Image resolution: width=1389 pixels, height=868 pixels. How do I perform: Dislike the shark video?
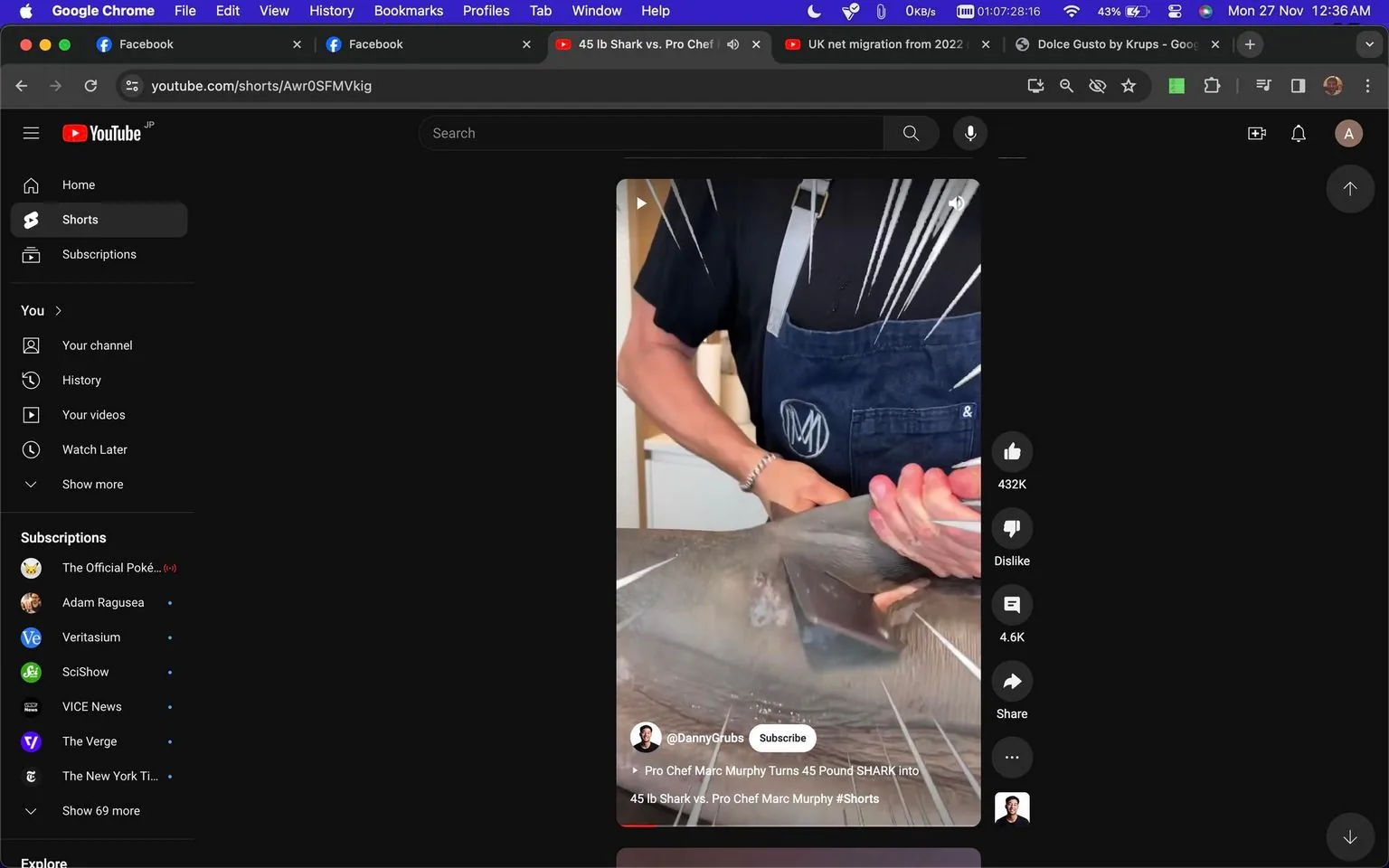(1011, 528)
